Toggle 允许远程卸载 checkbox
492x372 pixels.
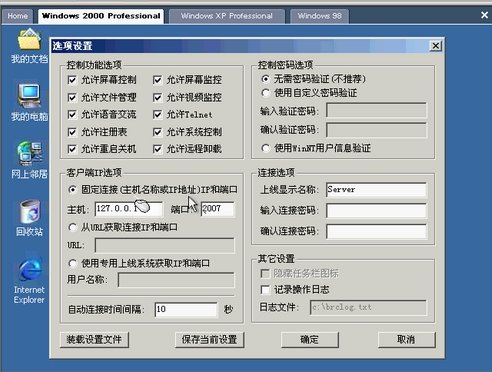coord(157,149)
